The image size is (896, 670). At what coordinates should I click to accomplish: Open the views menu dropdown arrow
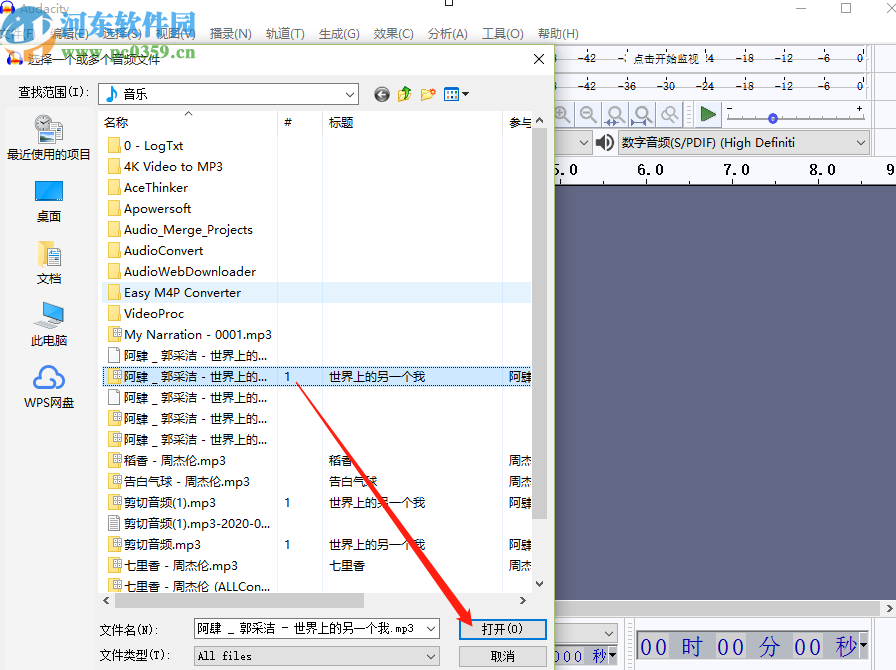466,93
